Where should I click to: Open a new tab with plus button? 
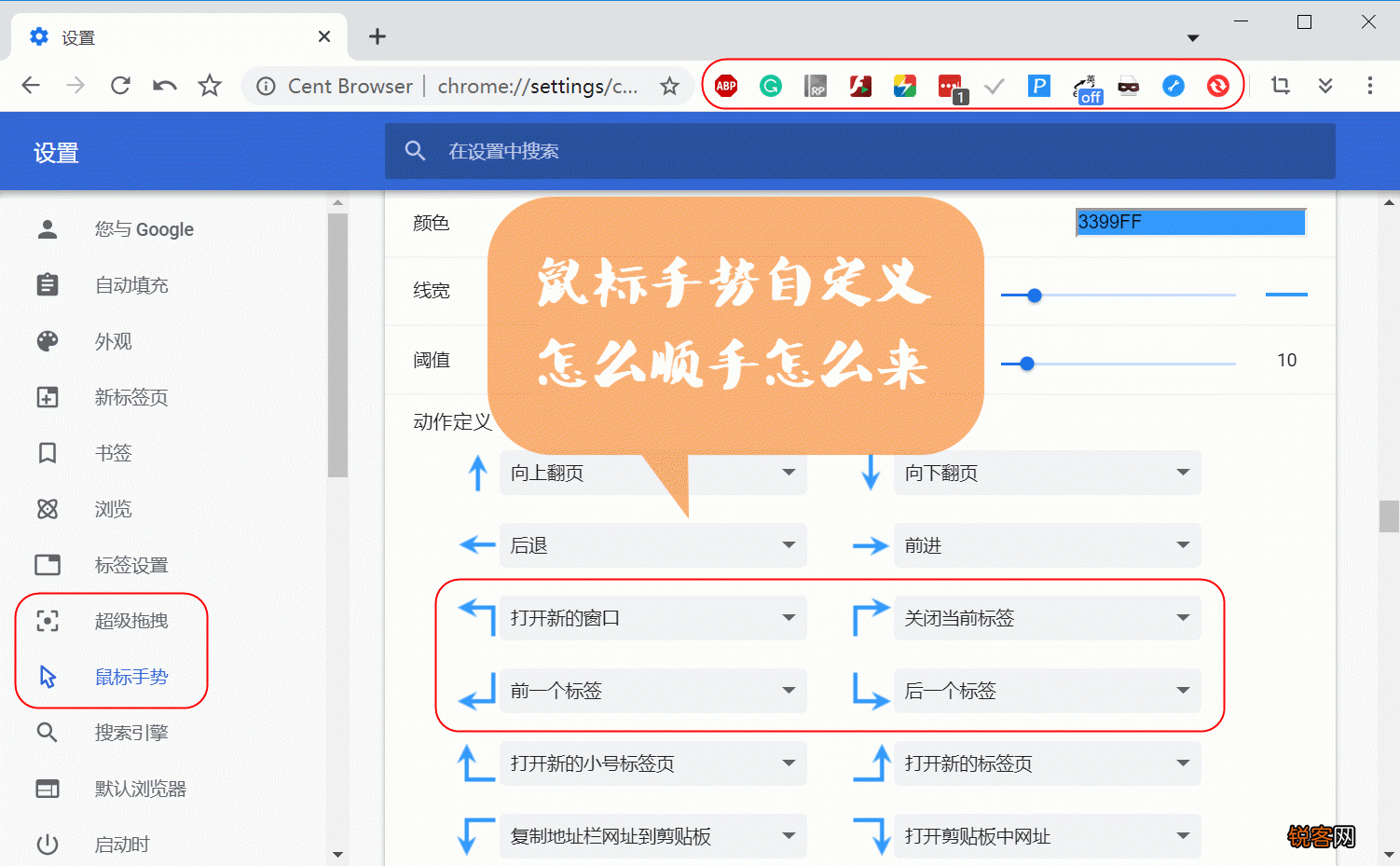tap(377, 36)
